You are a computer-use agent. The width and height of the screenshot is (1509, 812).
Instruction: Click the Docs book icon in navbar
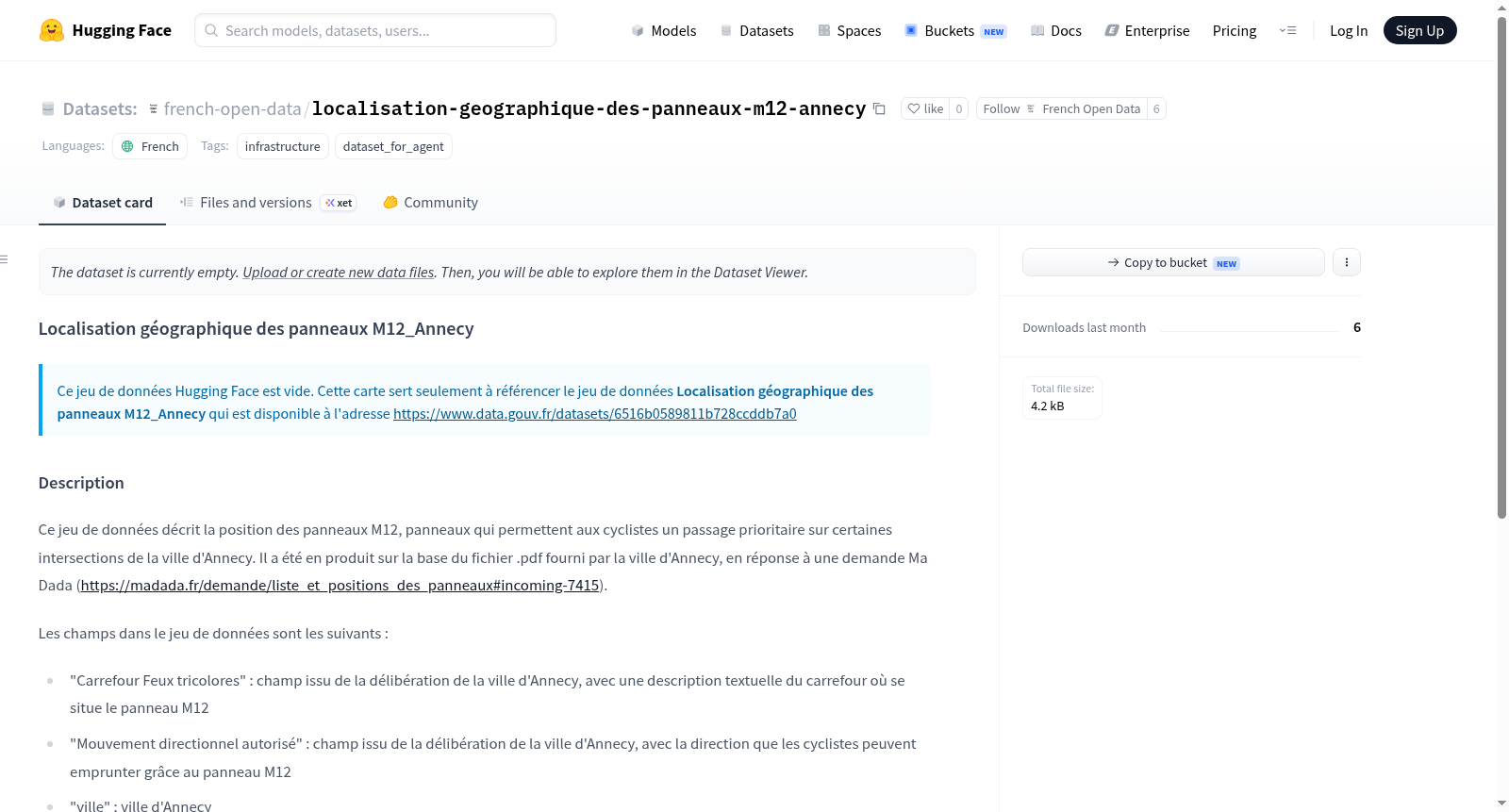(x=1037, y=30)
